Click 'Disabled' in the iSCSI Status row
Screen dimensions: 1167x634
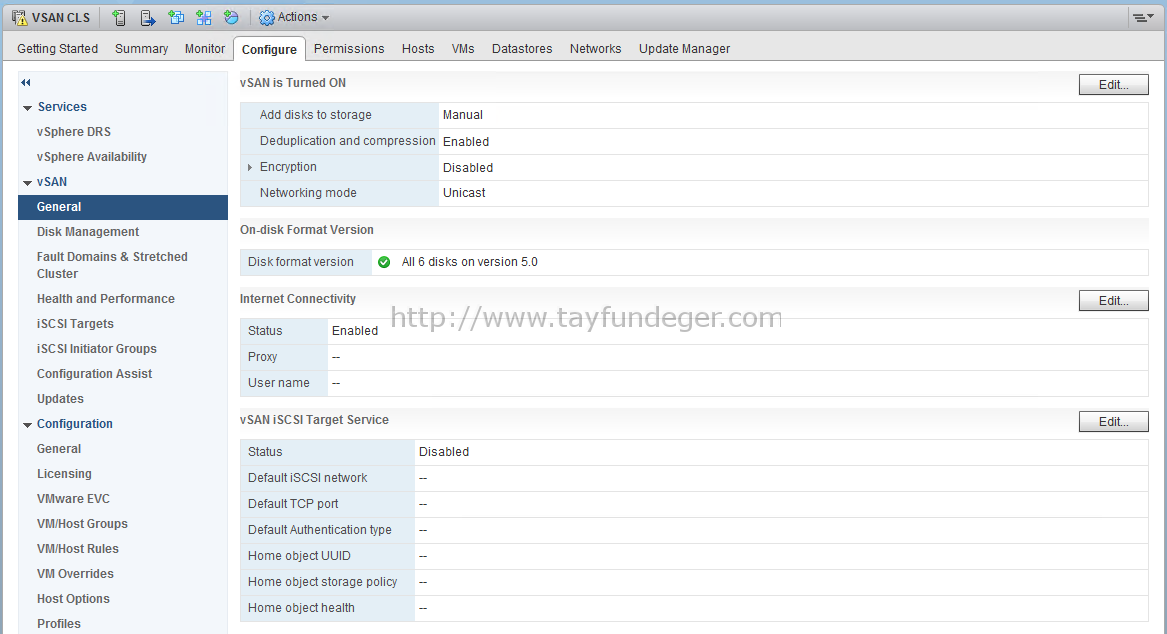click(x=444, y=452)
